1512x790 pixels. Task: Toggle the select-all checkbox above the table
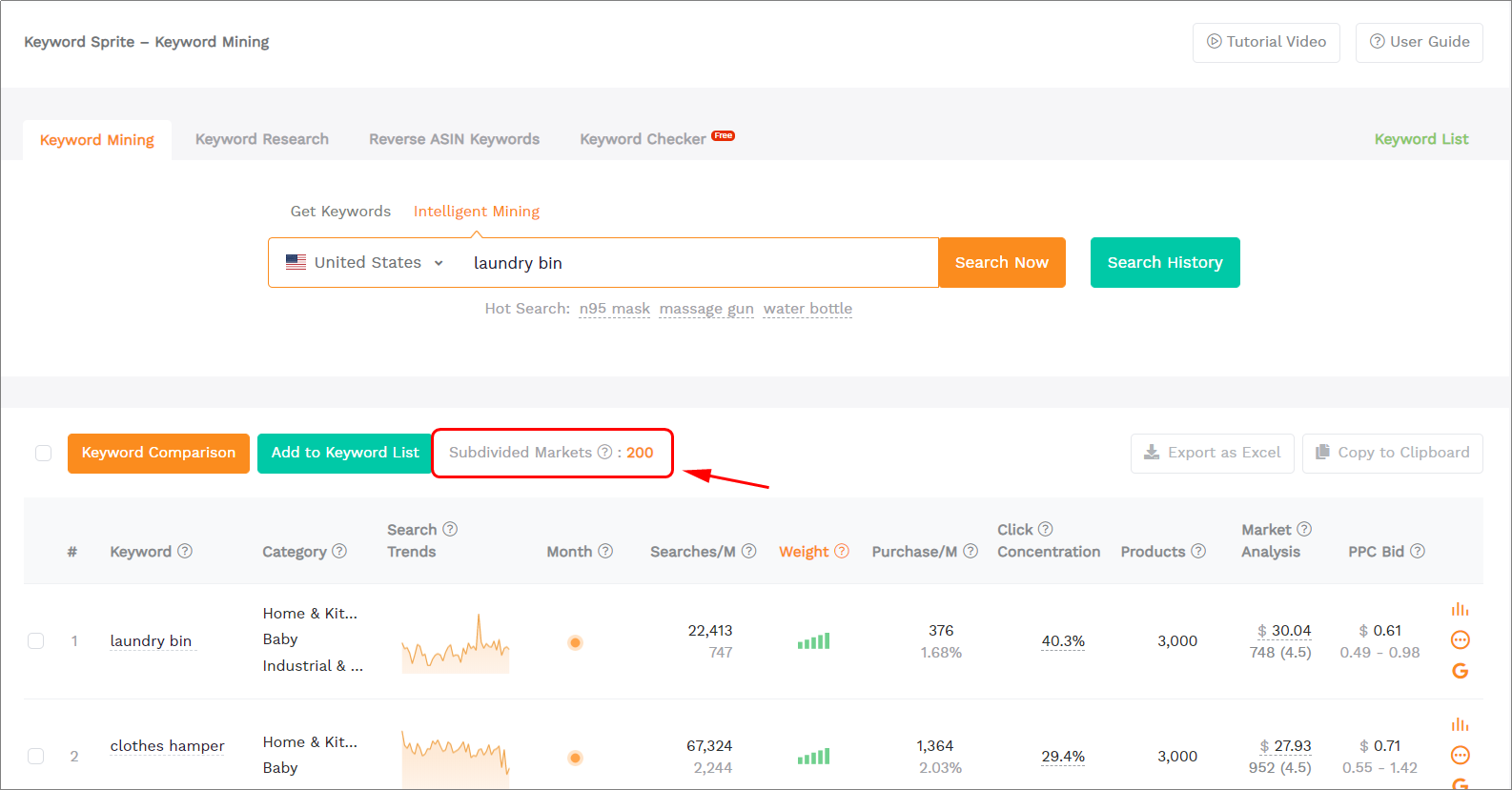(44, 453)
